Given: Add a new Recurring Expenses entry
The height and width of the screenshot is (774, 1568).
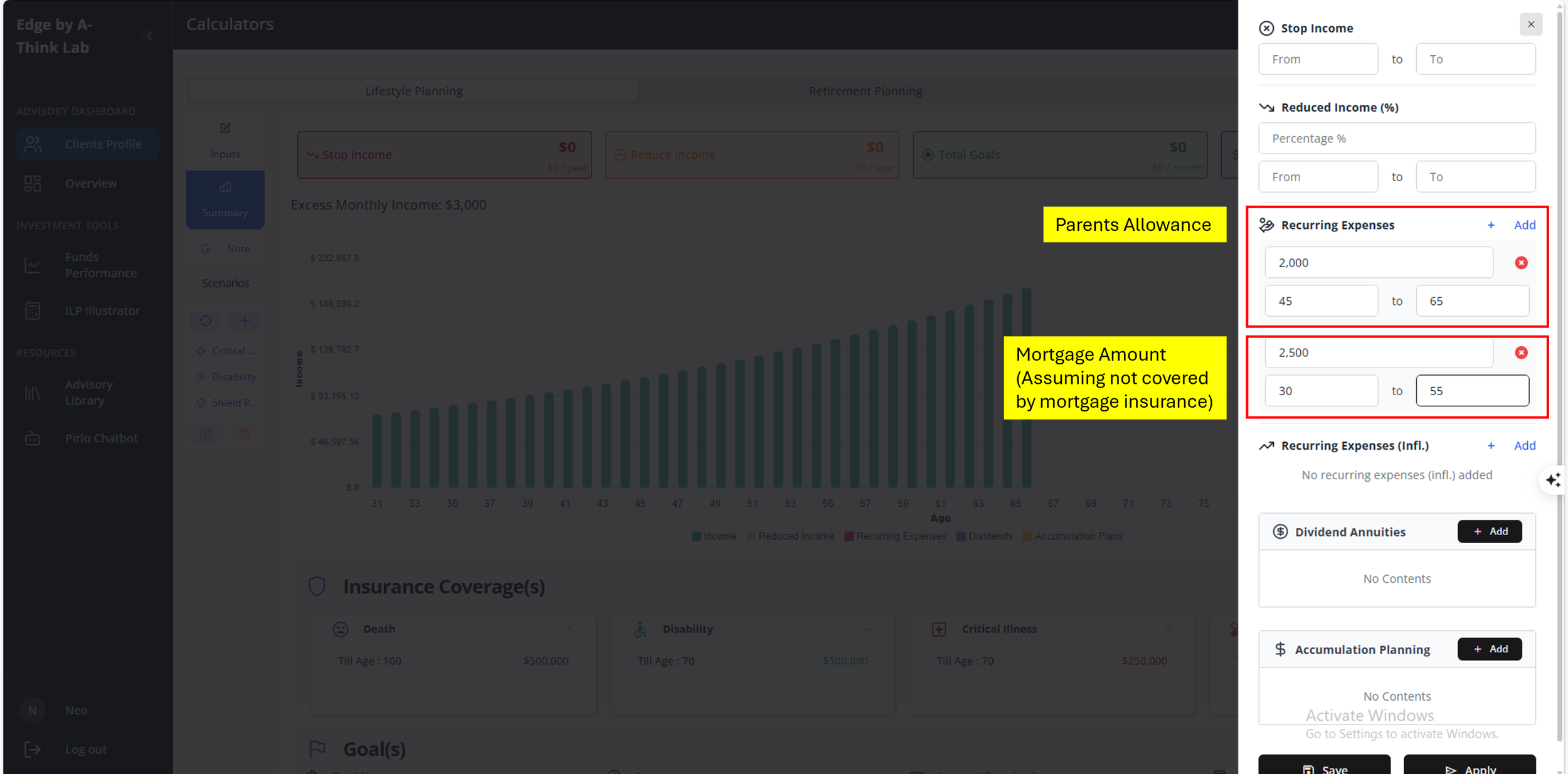Looking at the screenshot, I should point(1512,225).
